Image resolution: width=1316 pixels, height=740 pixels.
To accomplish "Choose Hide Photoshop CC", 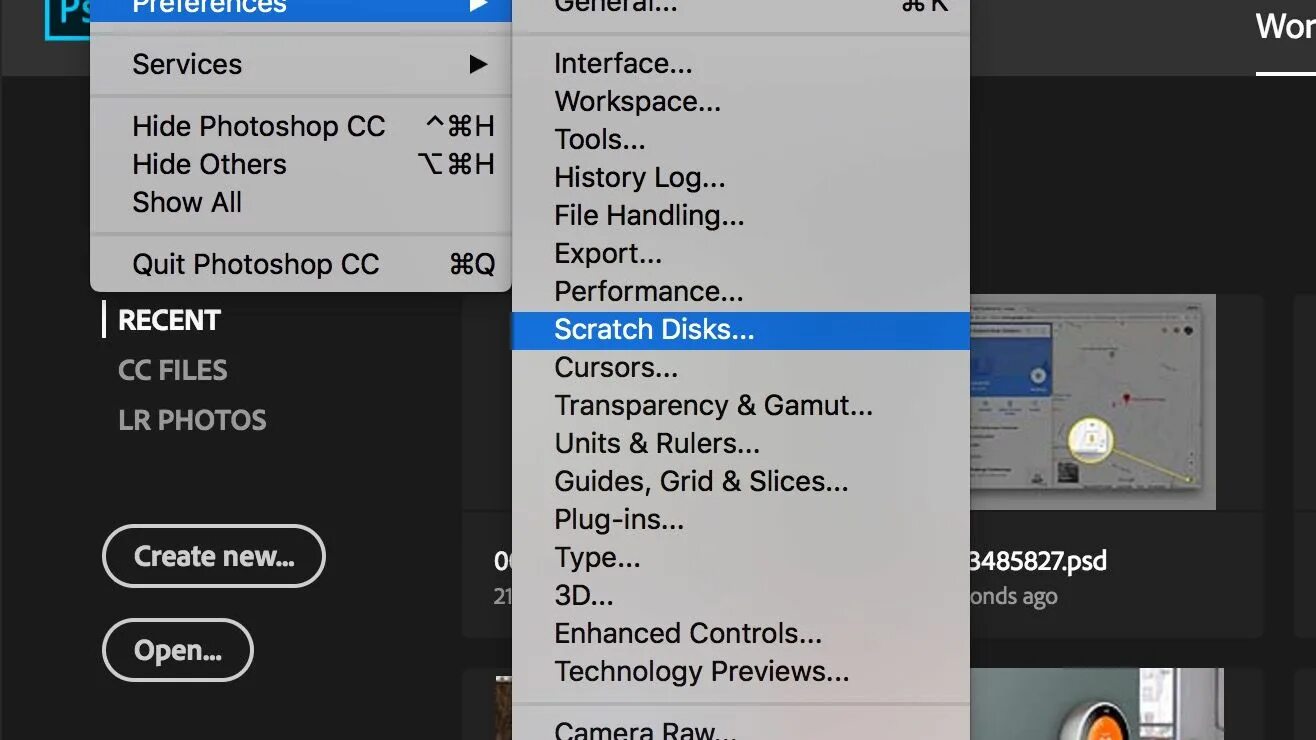I will (x=301, y=126).
